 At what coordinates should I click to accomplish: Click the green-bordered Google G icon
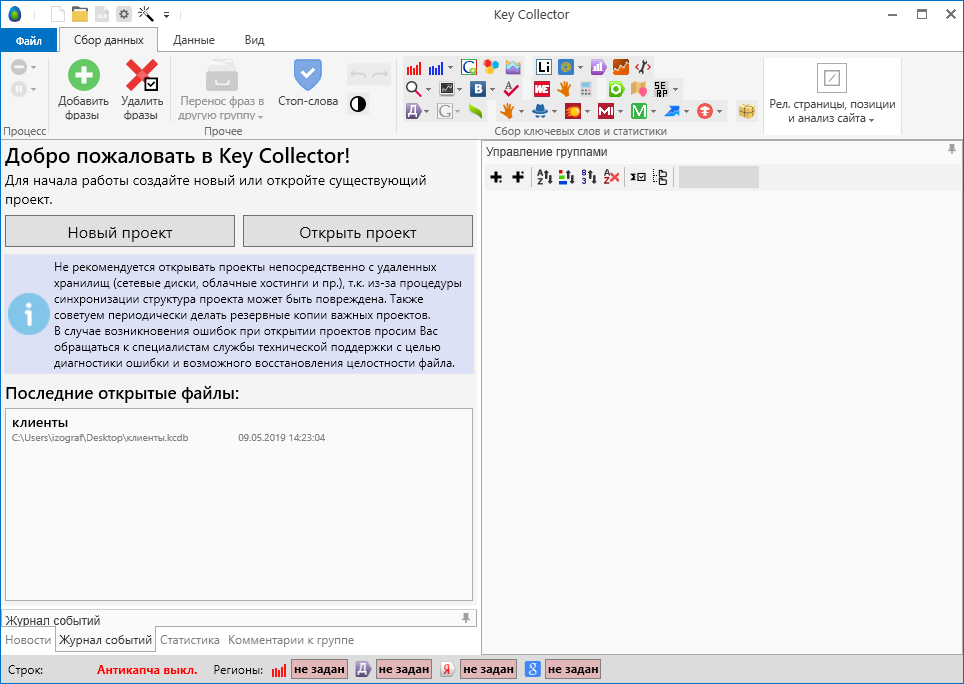click(x=469, y=67)
